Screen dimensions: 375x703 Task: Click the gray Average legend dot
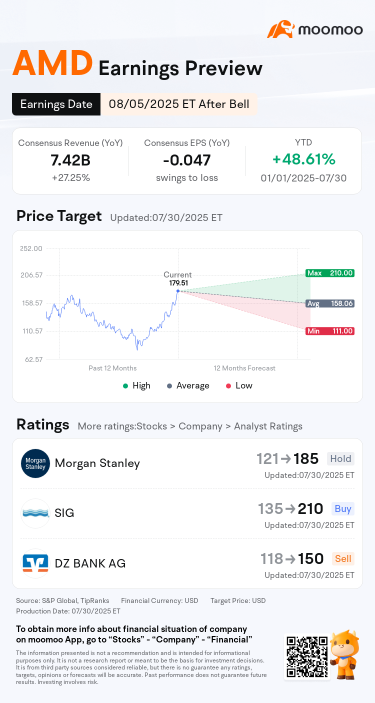[x=170, y=386]
